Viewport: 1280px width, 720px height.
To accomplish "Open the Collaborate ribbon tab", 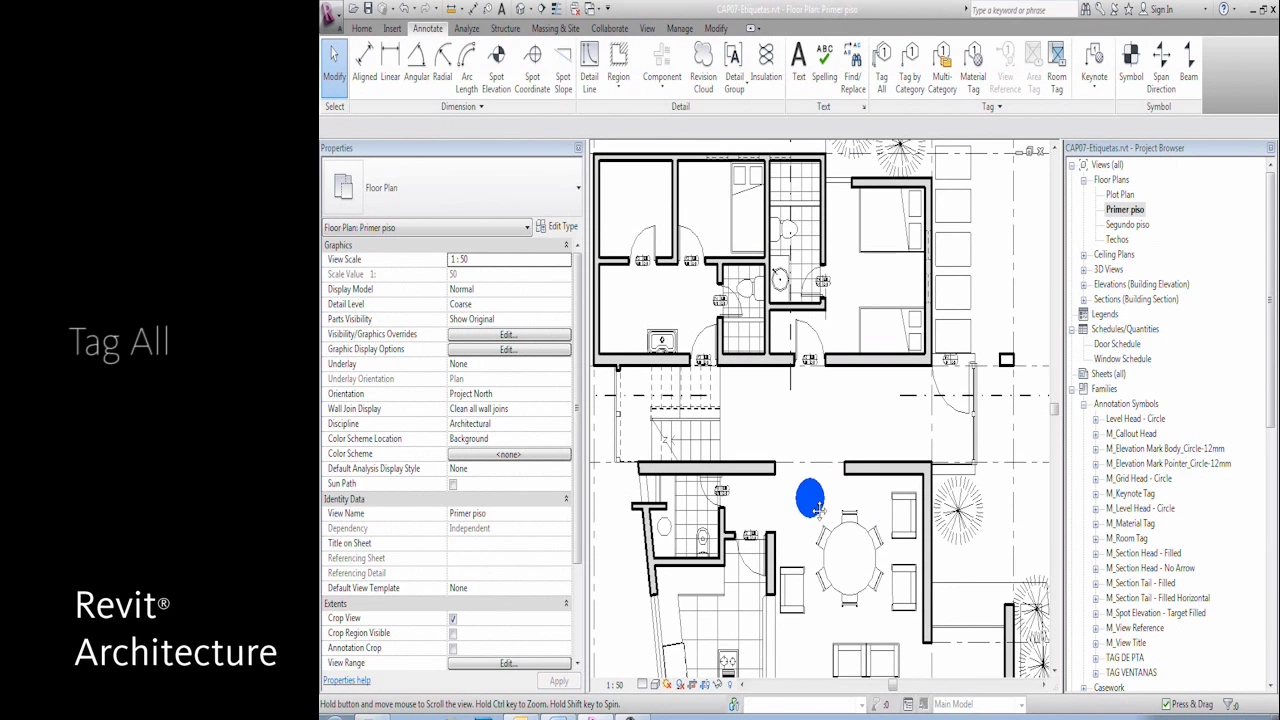I will click(609, 29).
